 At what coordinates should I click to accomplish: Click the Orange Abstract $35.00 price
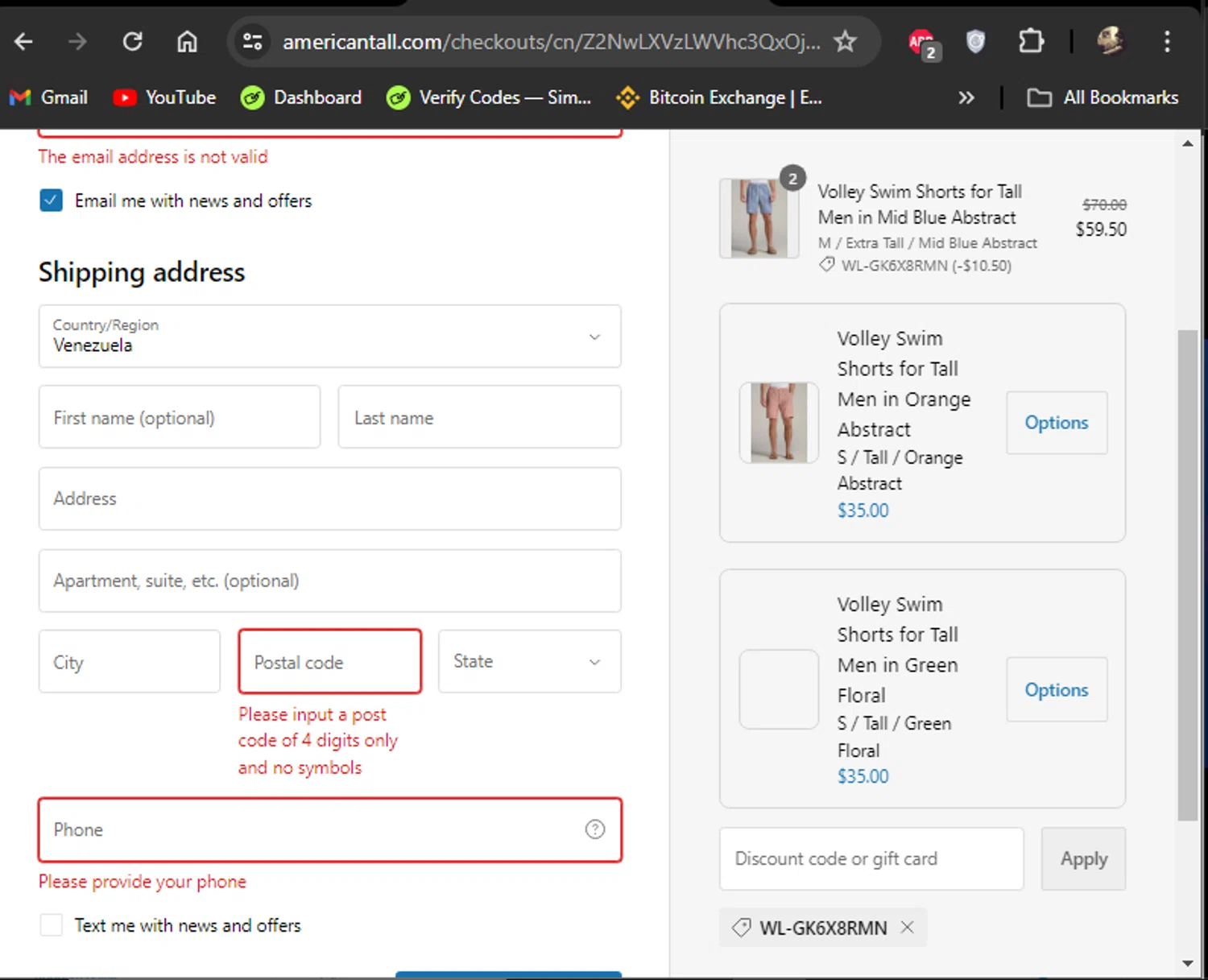863,511
